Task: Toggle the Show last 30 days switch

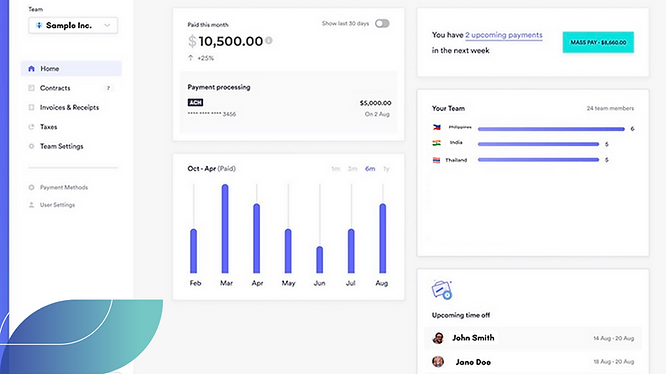Action: tap(382, 23)
